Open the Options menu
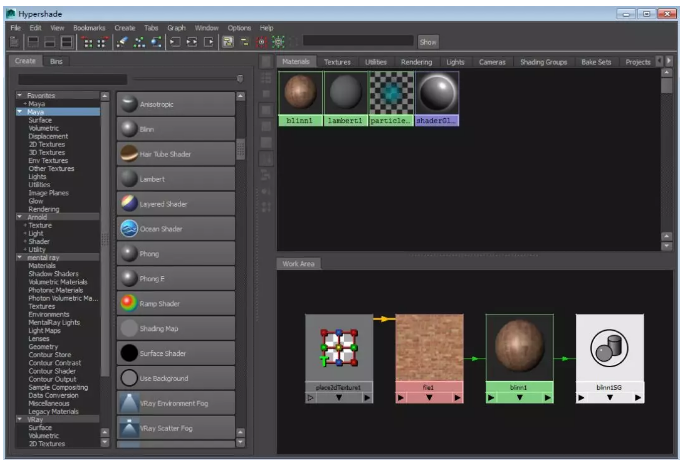The image size is (683, 466). [239, 28]
